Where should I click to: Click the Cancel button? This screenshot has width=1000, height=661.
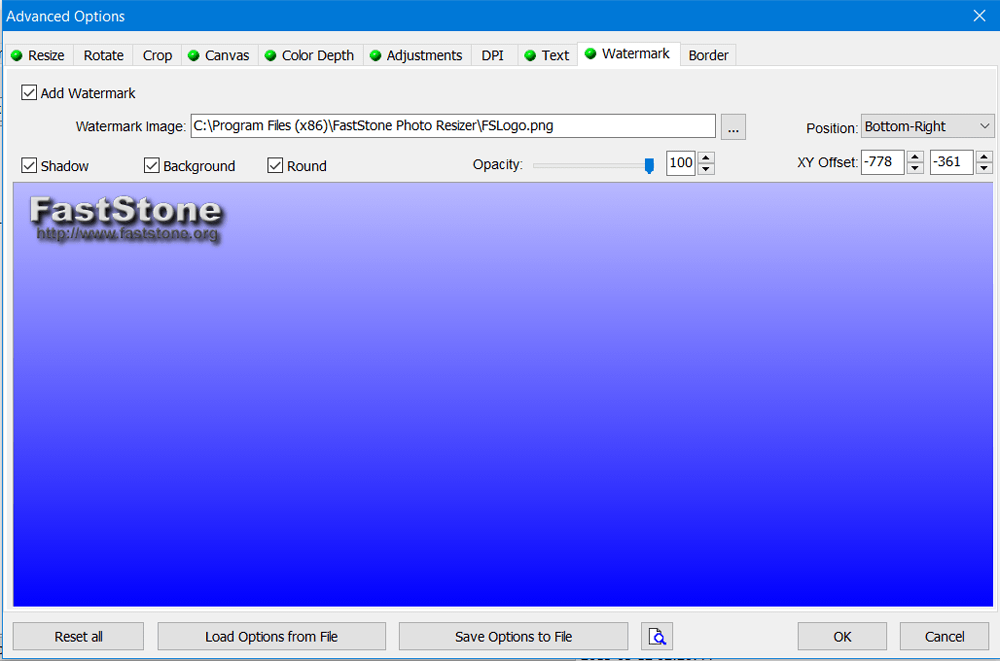pyautogui.click(x=945, y=636)
